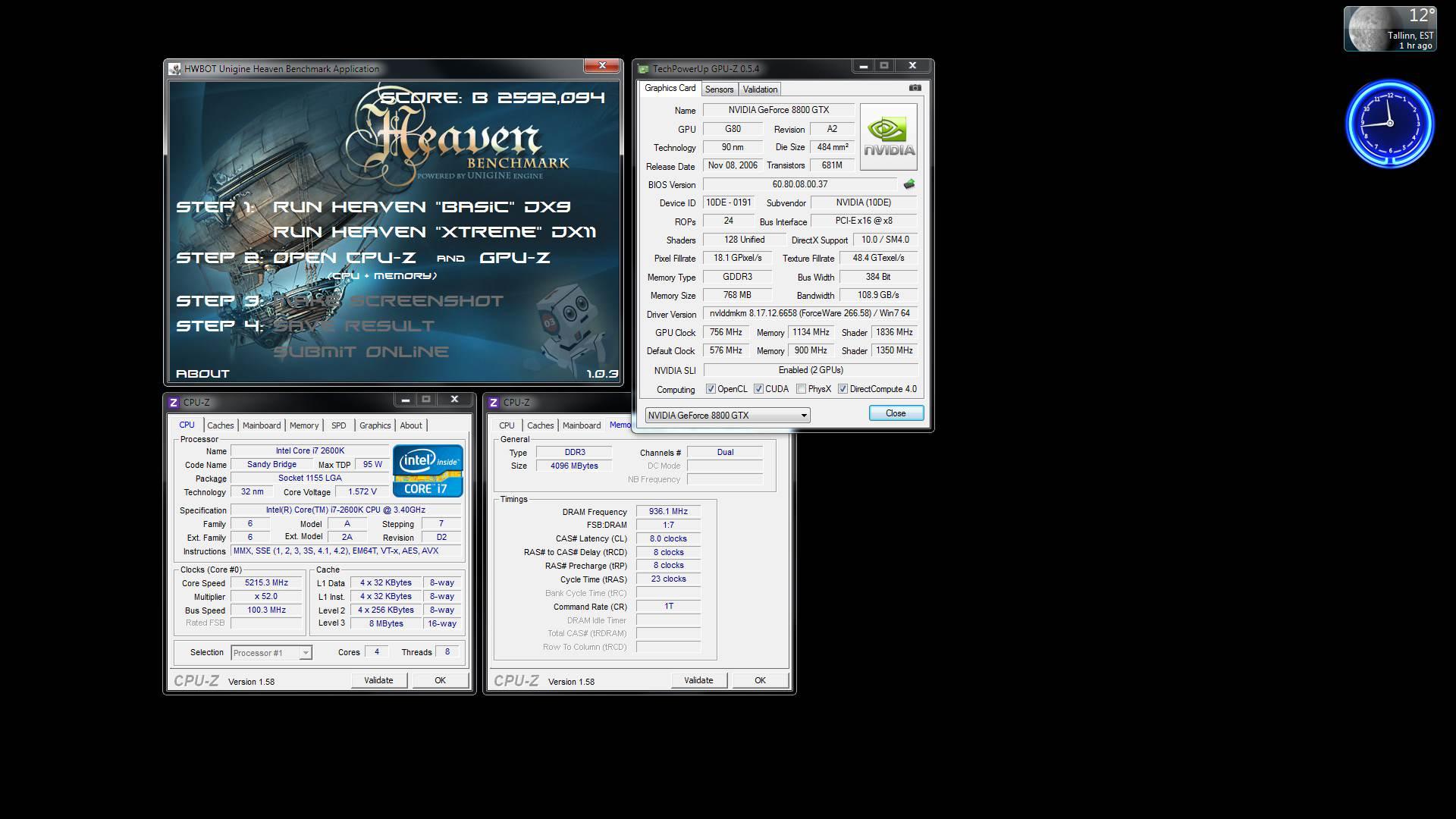Screen dimensions: 1456x819
Task: Click Take Screenshot in Heaven step 3
Action: click(x=388, y=301)
